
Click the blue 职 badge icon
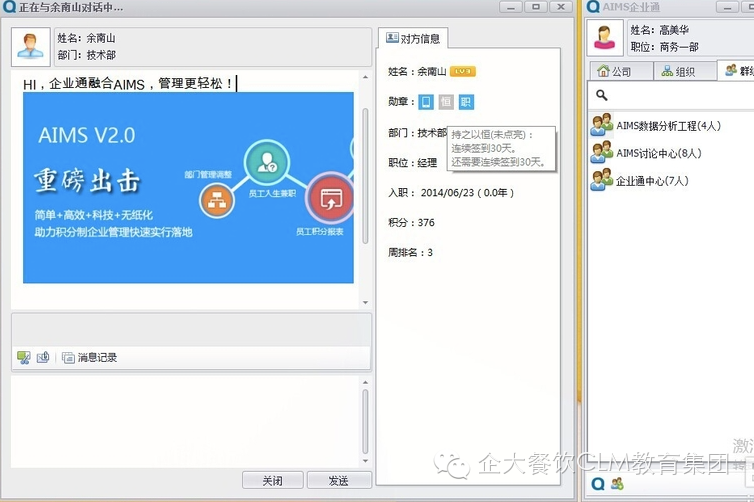[x=466, y=102]
